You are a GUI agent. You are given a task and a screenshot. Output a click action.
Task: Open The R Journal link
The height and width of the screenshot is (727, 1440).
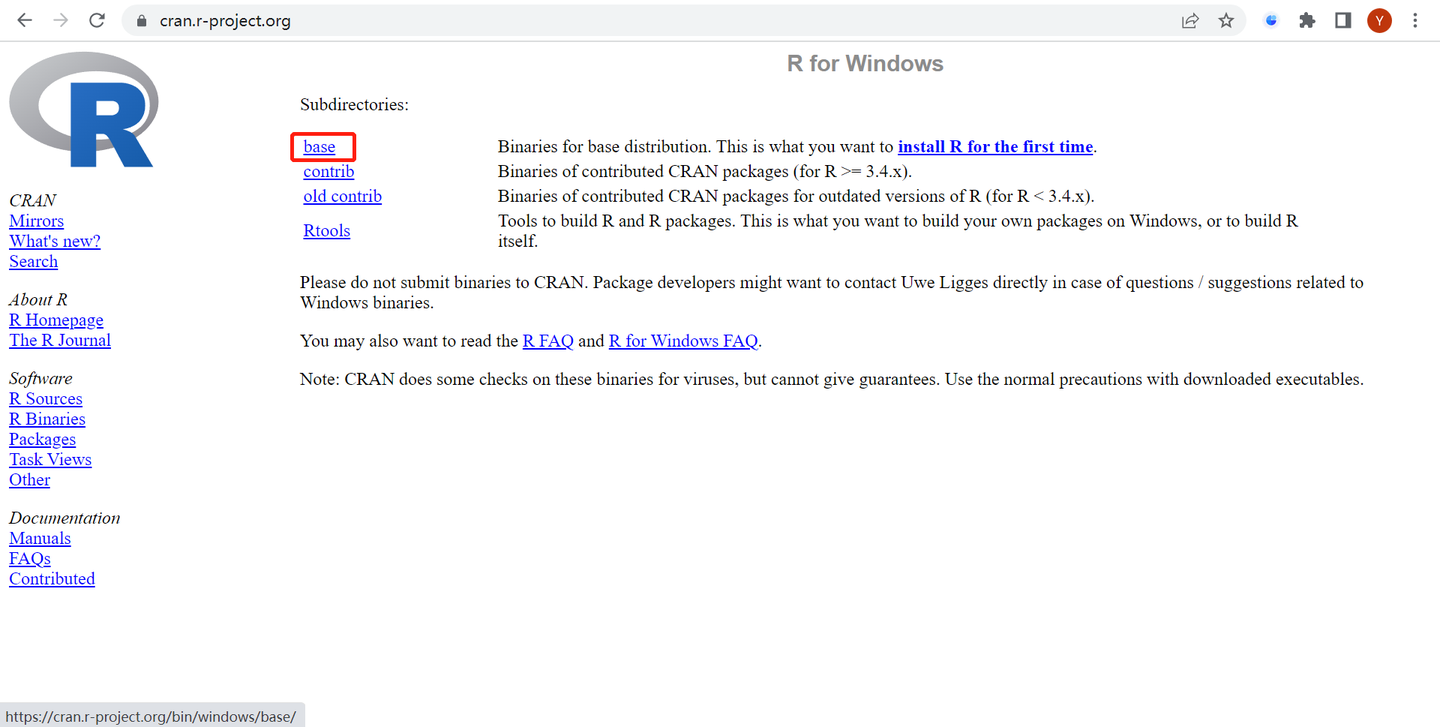(60, 340)
